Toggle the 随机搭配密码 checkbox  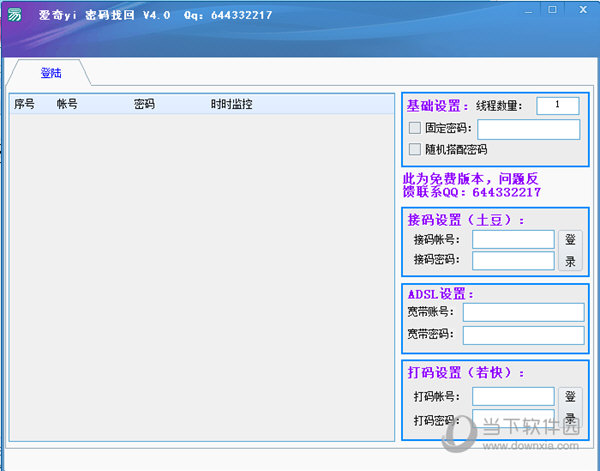[415, 149]
